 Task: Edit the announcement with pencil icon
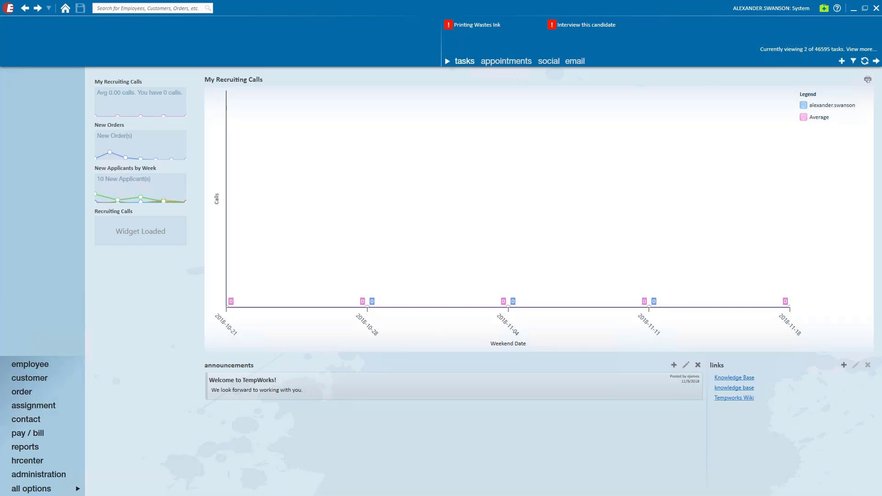pyautogui.click(x=686, y=365)
